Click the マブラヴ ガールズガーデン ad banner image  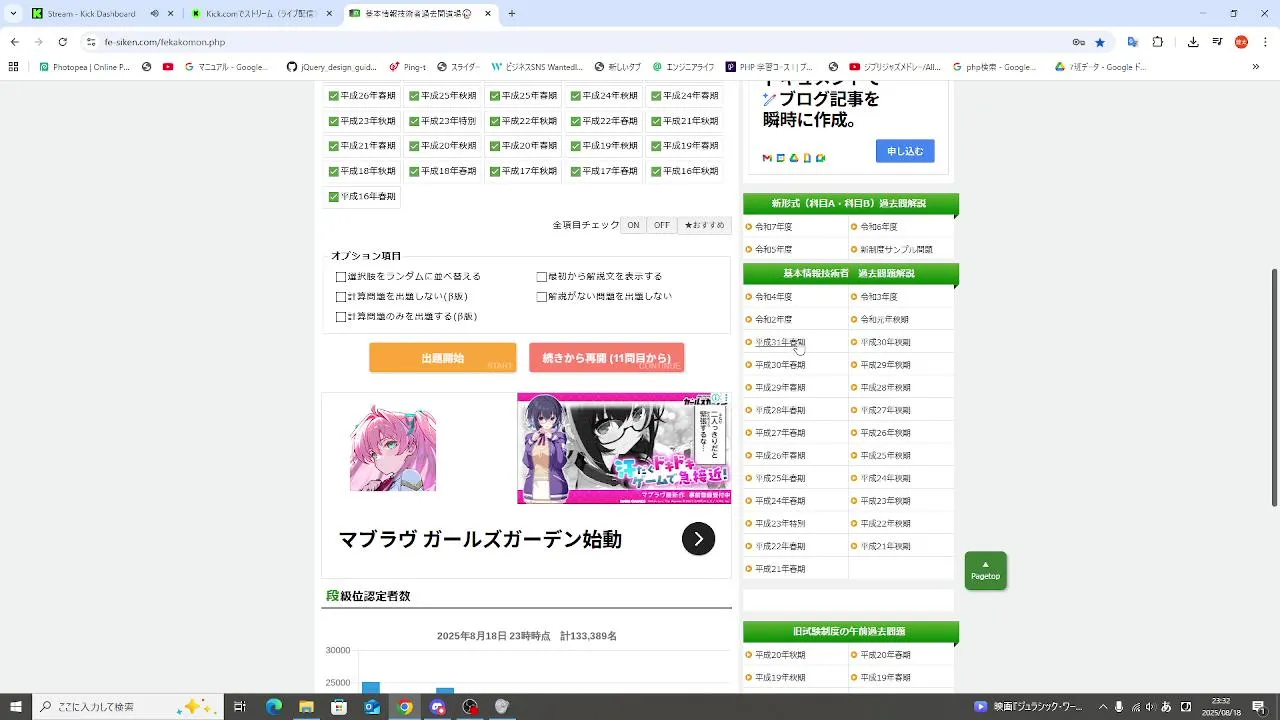624,448
